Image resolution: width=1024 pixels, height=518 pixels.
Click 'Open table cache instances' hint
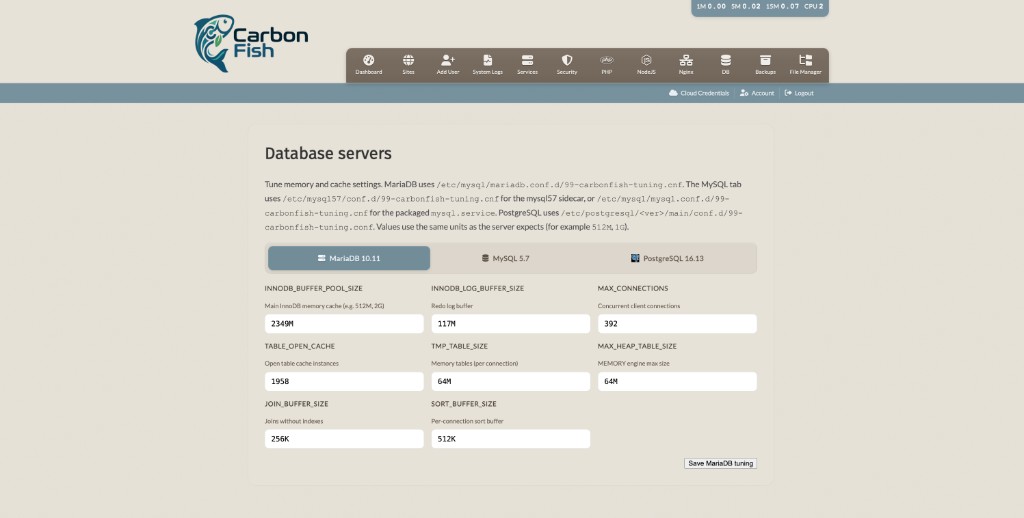click(x=302, y=363)
